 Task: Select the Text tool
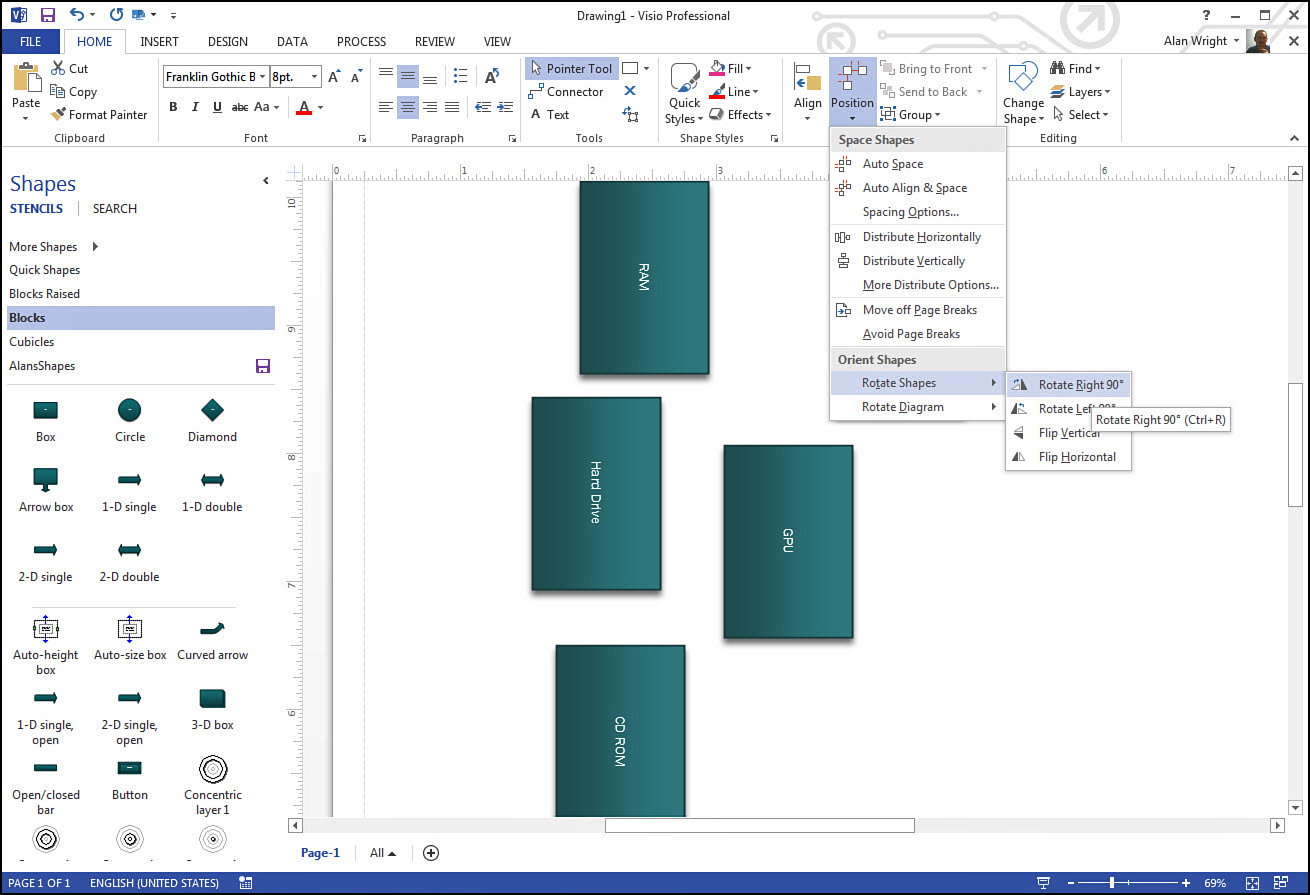click(x=550, y=114)
